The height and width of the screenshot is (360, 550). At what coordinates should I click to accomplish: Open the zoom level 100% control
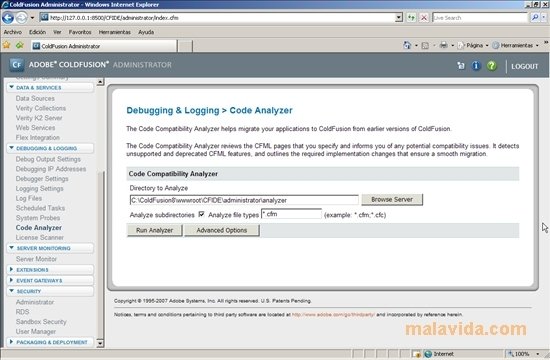[524, 354]
